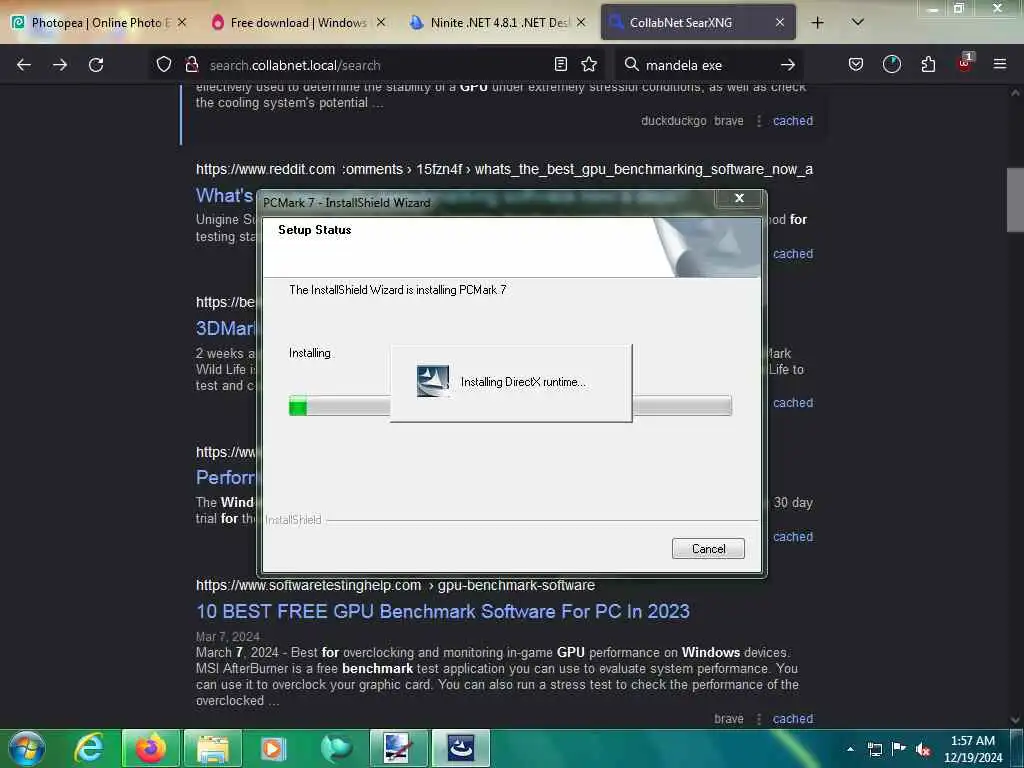Switch to Firefox in taskbar

coord(150,748)
